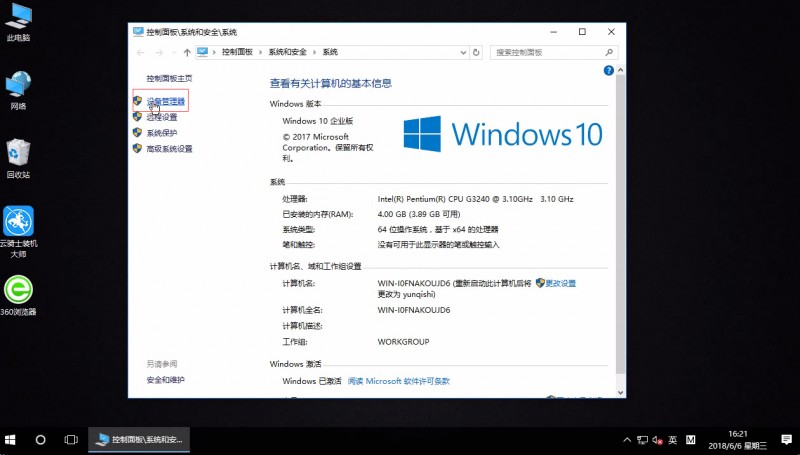This screenshot has width=800, height=455.
Task: Click the vertical scrollbar thumb
Action: (x=620, y=224)
